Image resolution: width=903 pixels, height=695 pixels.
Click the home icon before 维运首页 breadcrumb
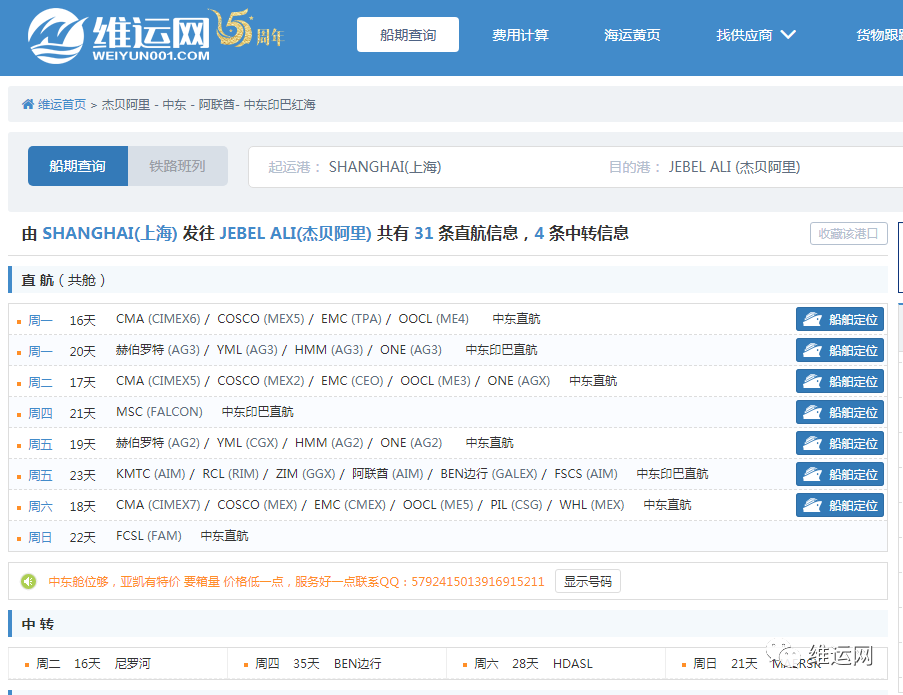[27, 103]
